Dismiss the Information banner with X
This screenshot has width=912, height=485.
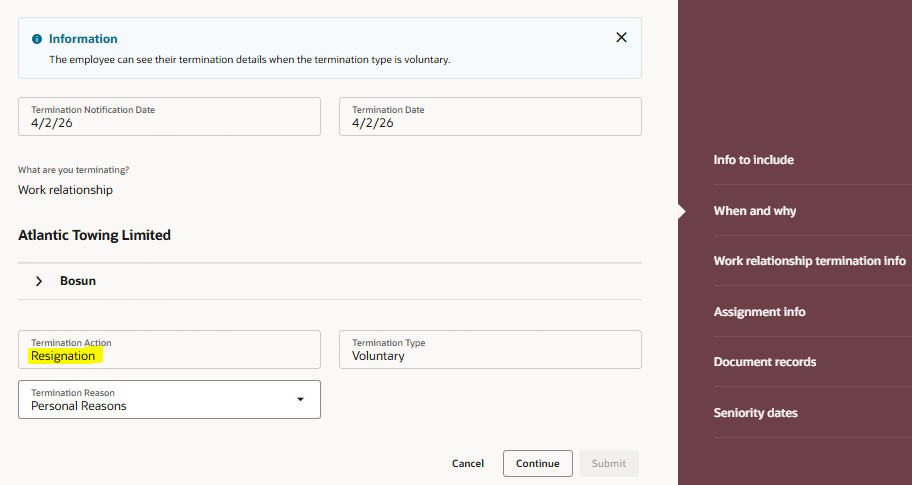point(621,38)
